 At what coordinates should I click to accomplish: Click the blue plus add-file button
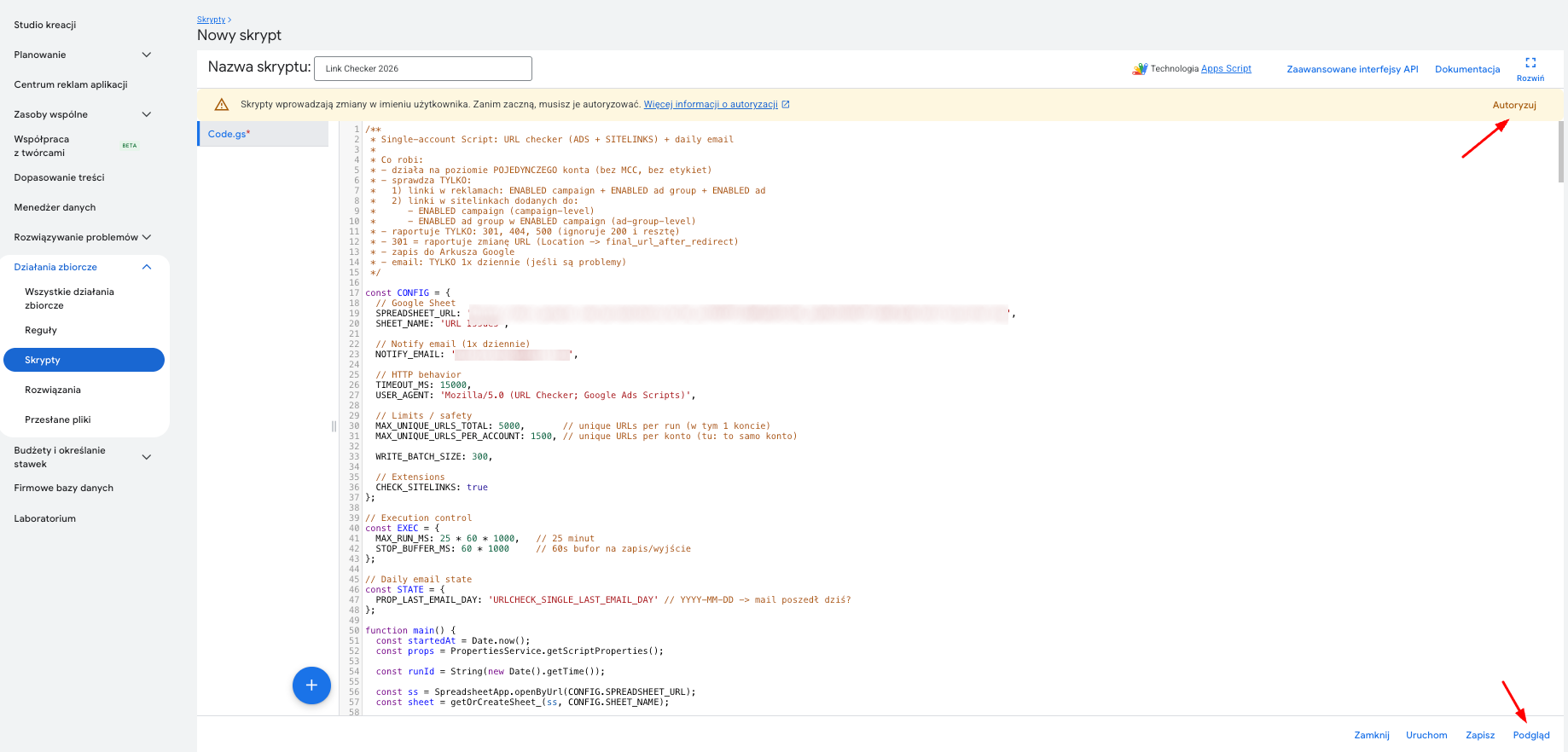pos(311,685)
